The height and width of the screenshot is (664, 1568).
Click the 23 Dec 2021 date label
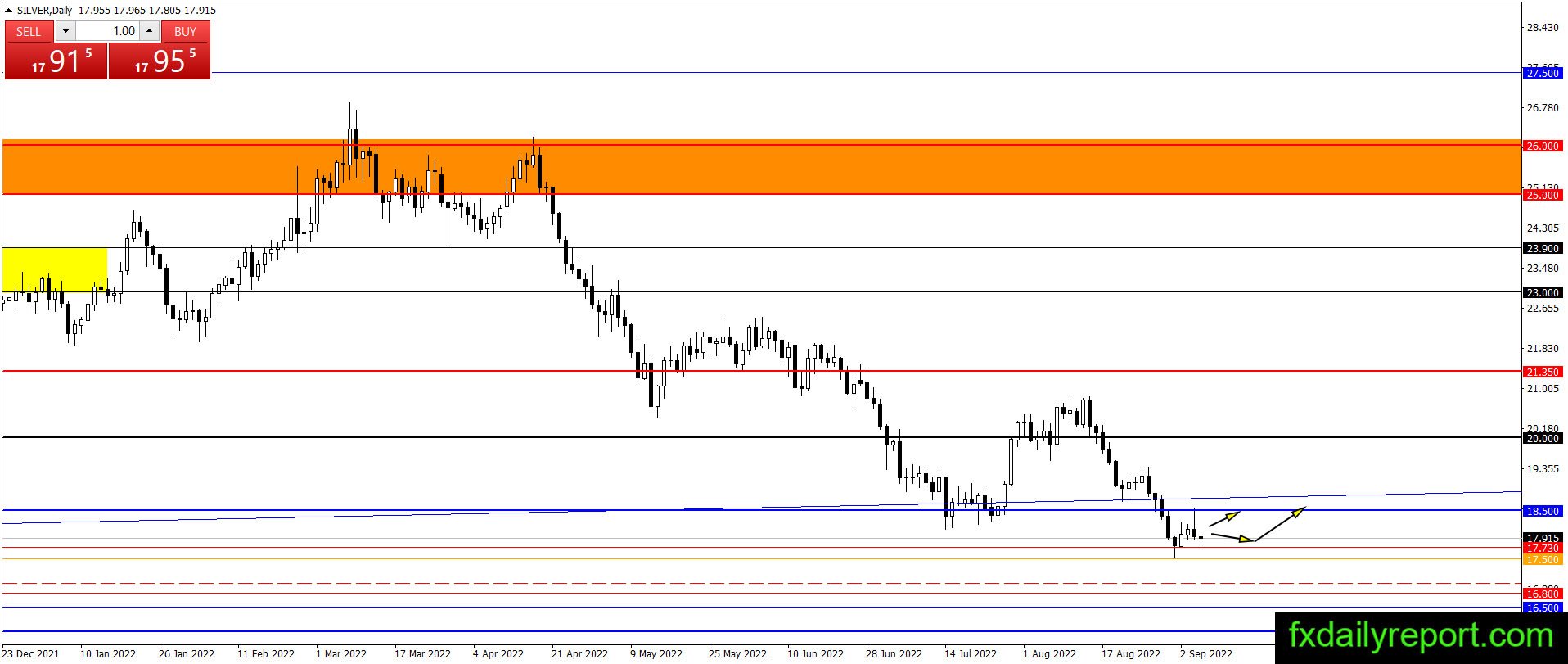[x=29, y=654]
